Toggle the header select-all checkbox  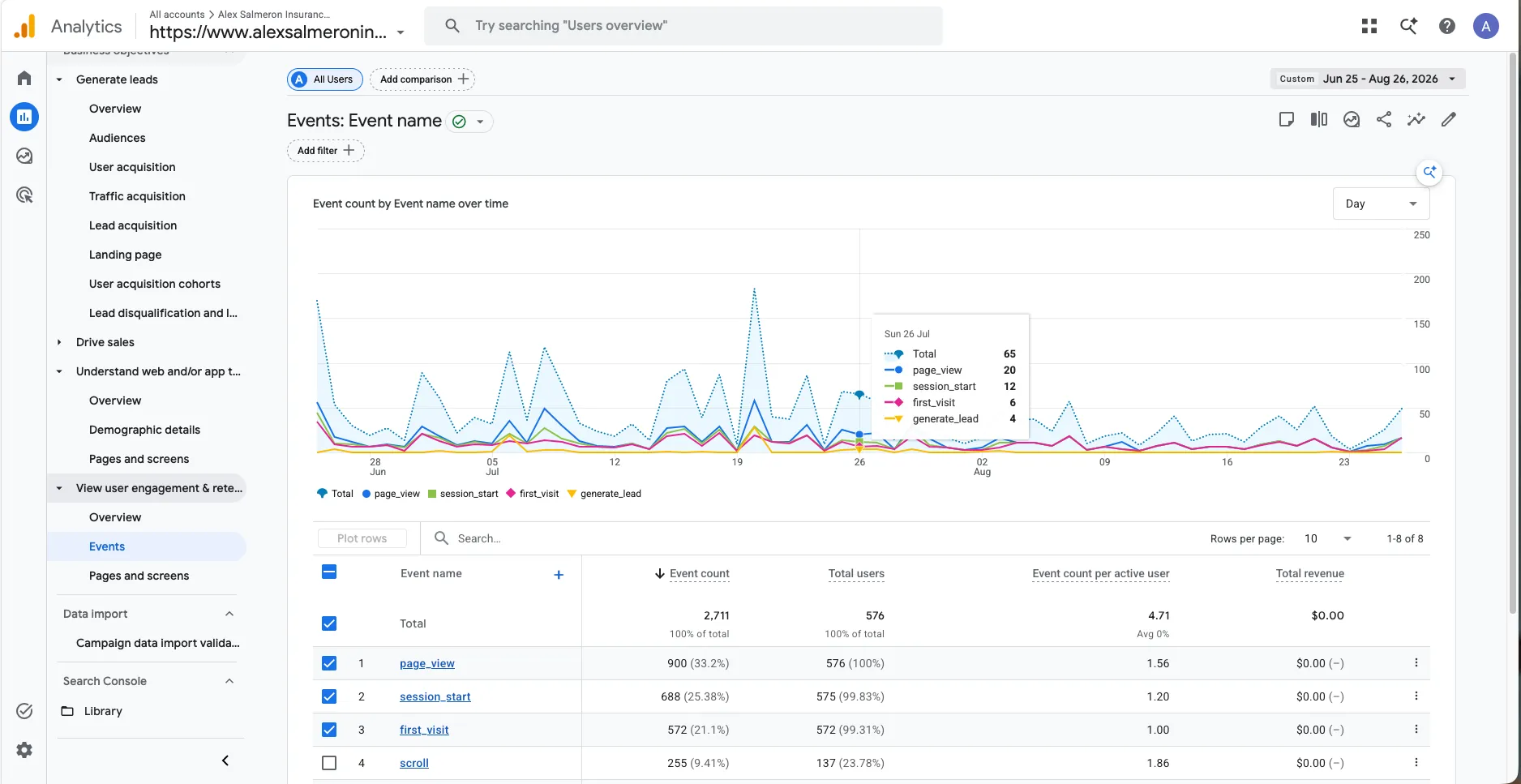[x=329, y=572]
